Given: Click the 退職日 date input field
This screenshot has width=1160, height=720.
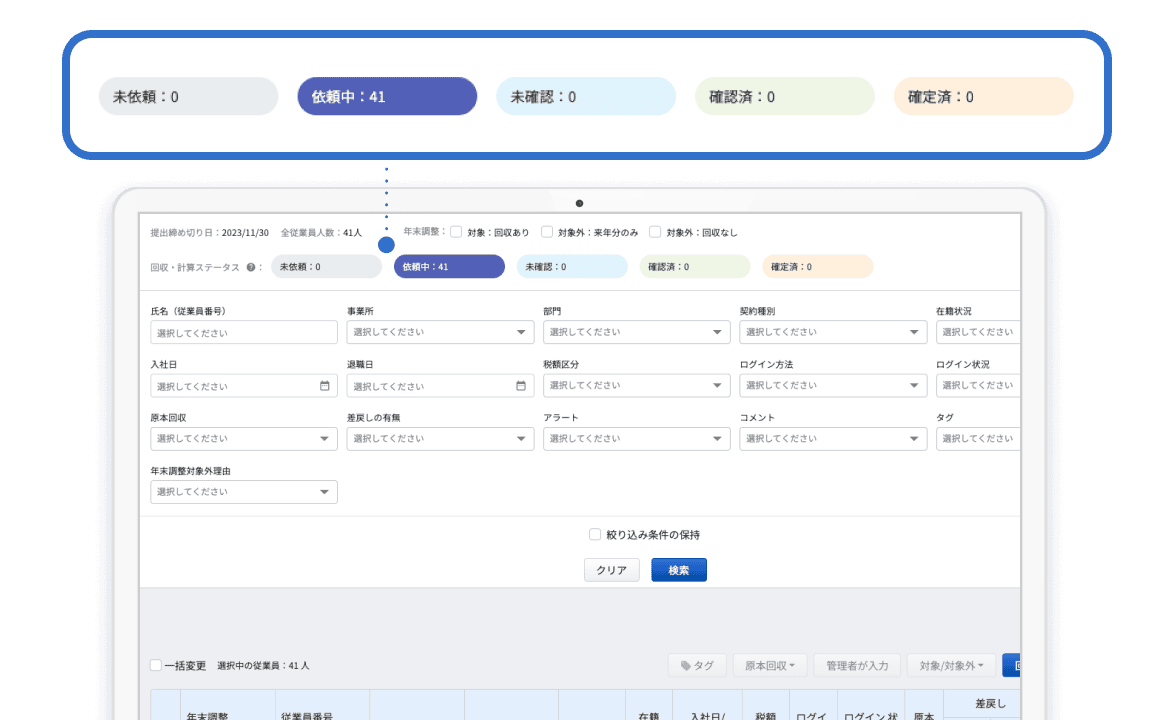Looking at the screenshot, I should coord(440,386).
